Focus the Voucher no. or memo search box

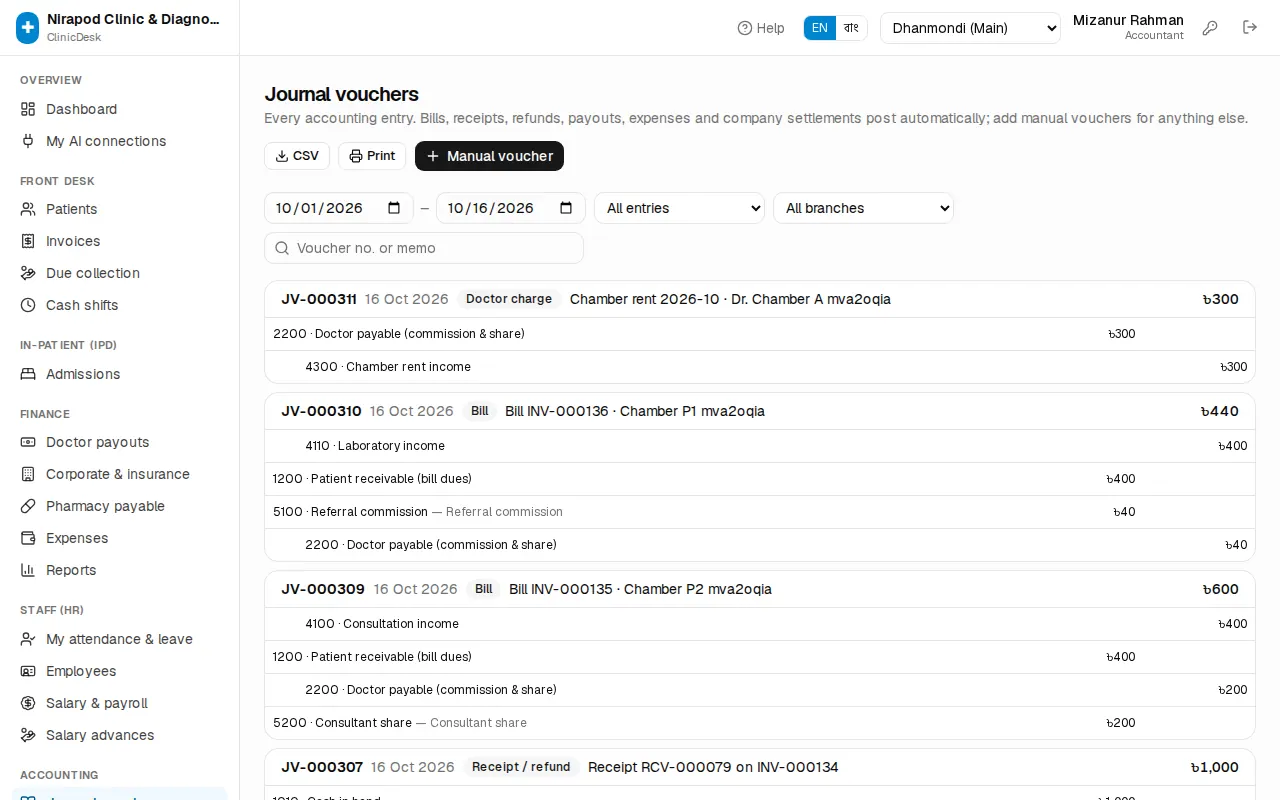(x=424, y=248)
